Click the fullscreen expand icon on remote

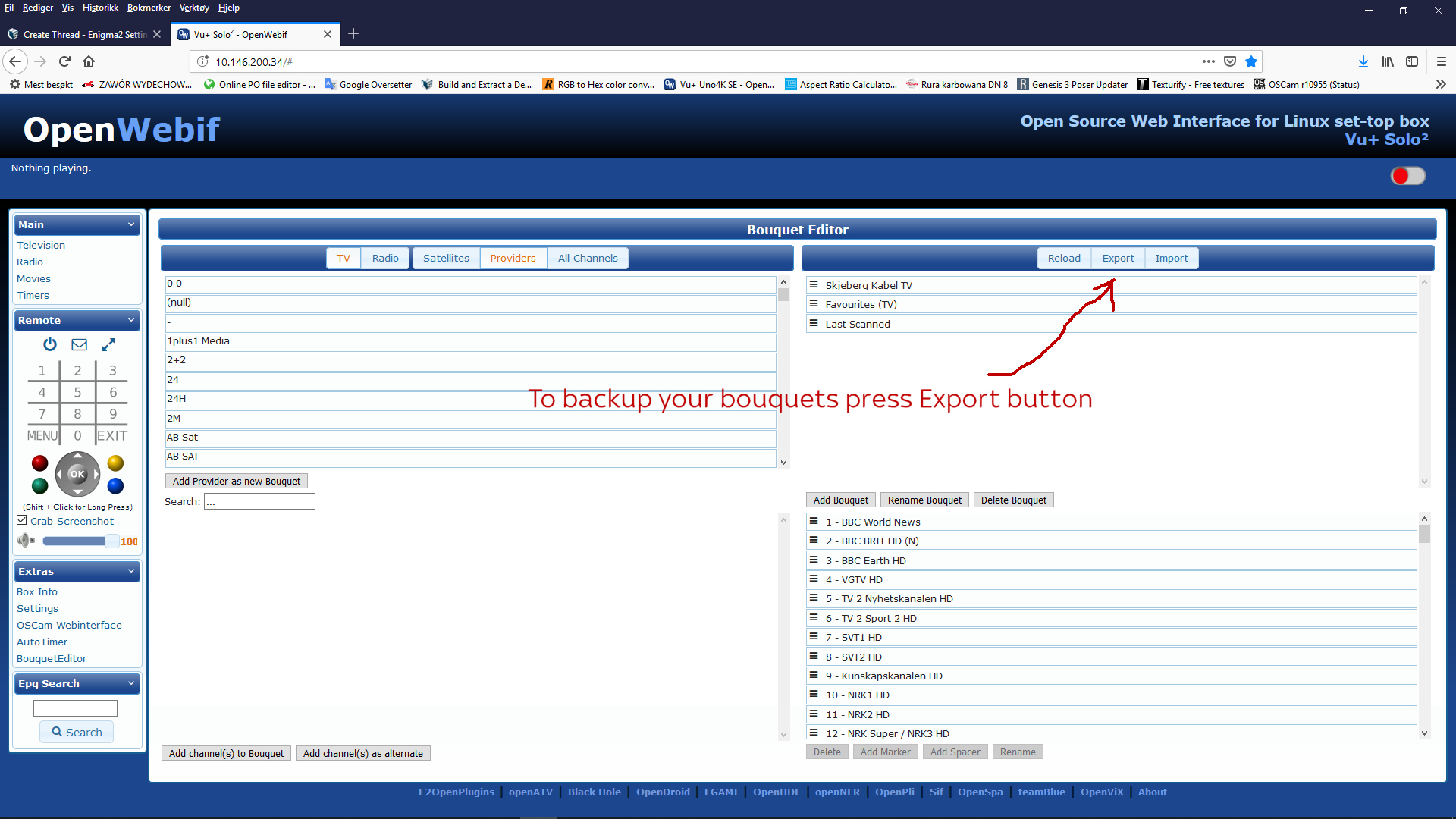pos(108,344)
